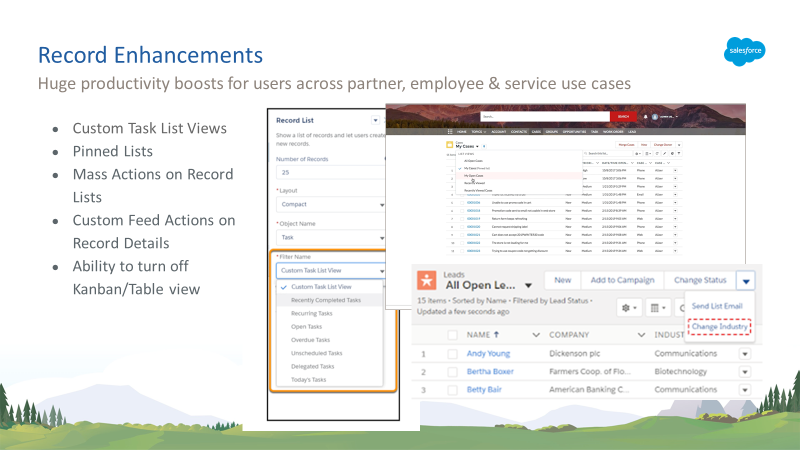Image resolution: width=800 pixels, height=450 pixels.
Task: Open the notifications bell in community header
Action: (x=645, y=116)
